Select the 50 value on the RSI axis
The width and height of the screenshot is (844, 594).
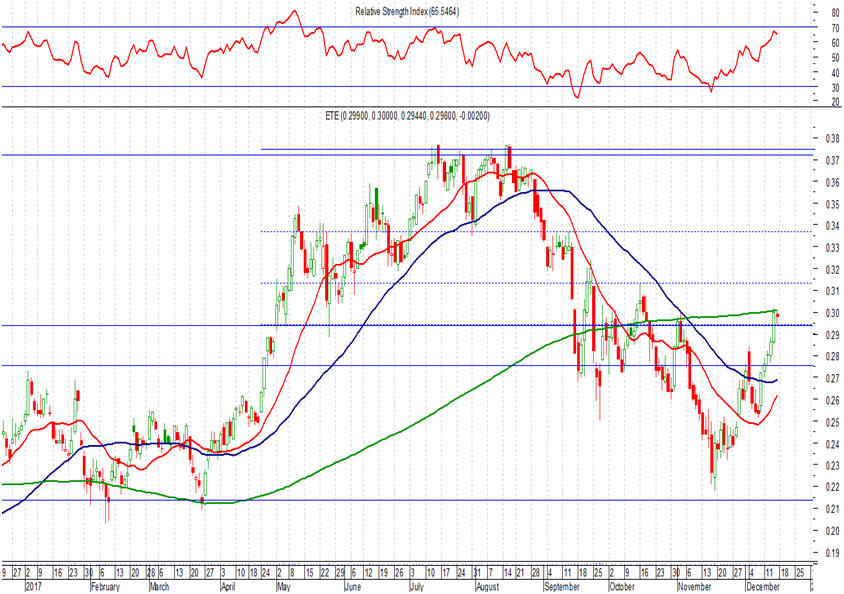click(835, 58)
